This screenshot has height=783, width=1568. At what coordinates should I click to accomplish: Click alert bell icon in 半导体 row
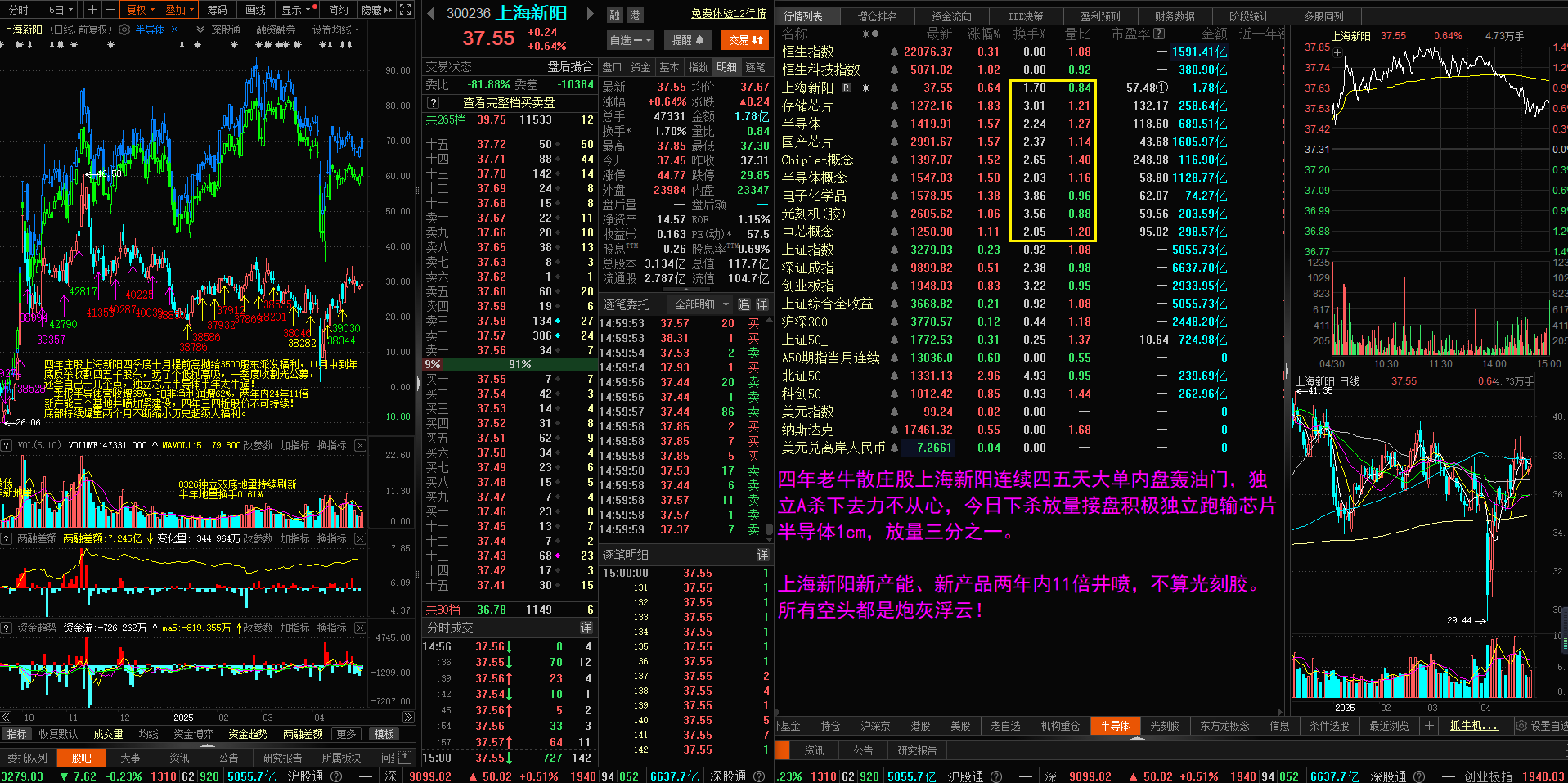click(x=894, y=124)
